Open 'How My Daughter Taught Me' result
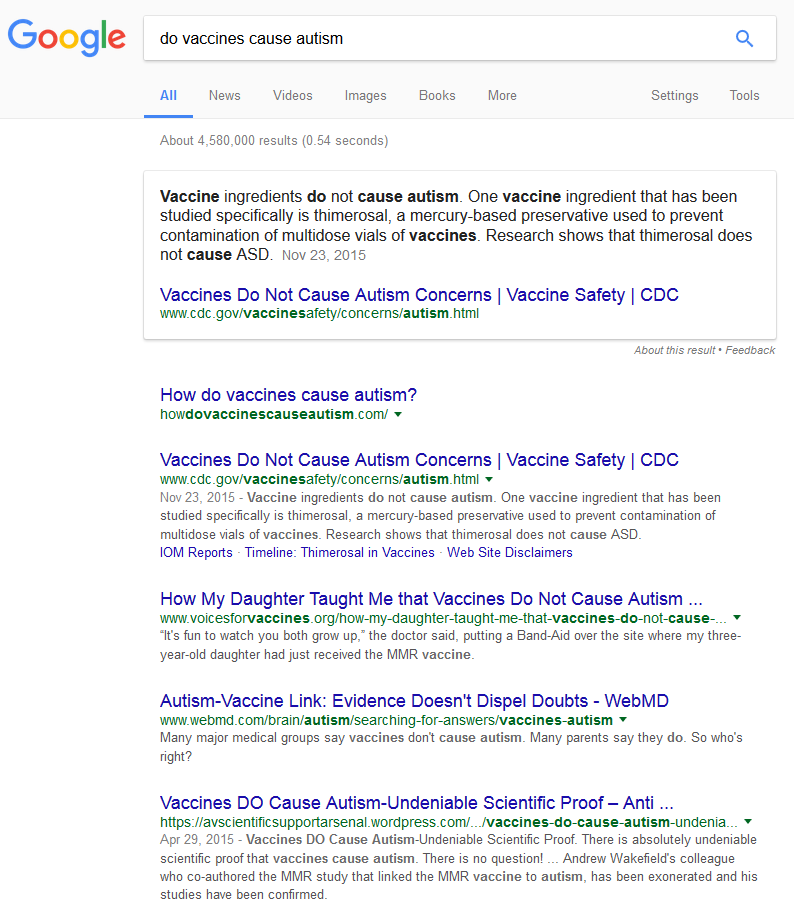794x909 pixels. [x=431, y=599]
